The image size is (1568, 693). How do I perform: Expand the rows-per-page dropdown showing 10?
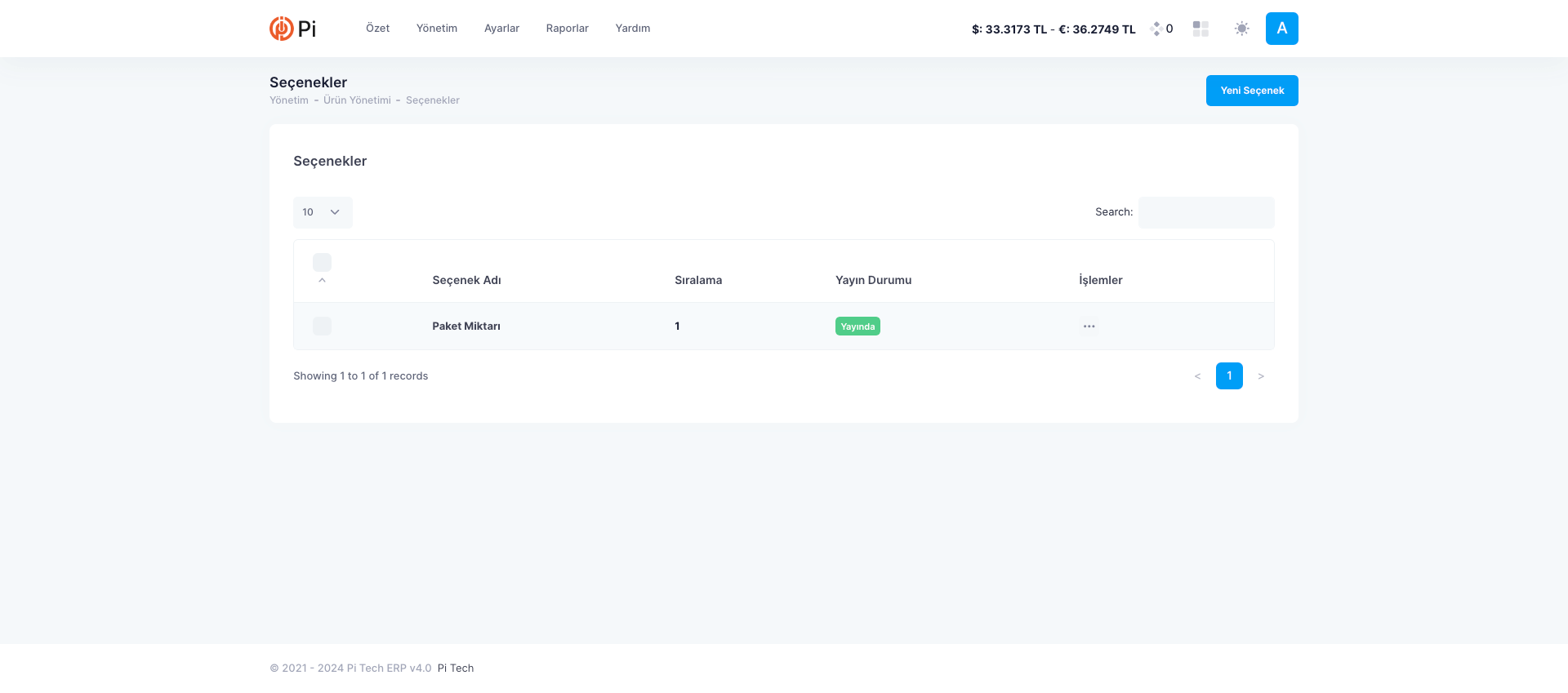pyautogui.click(x=323, y=212)
